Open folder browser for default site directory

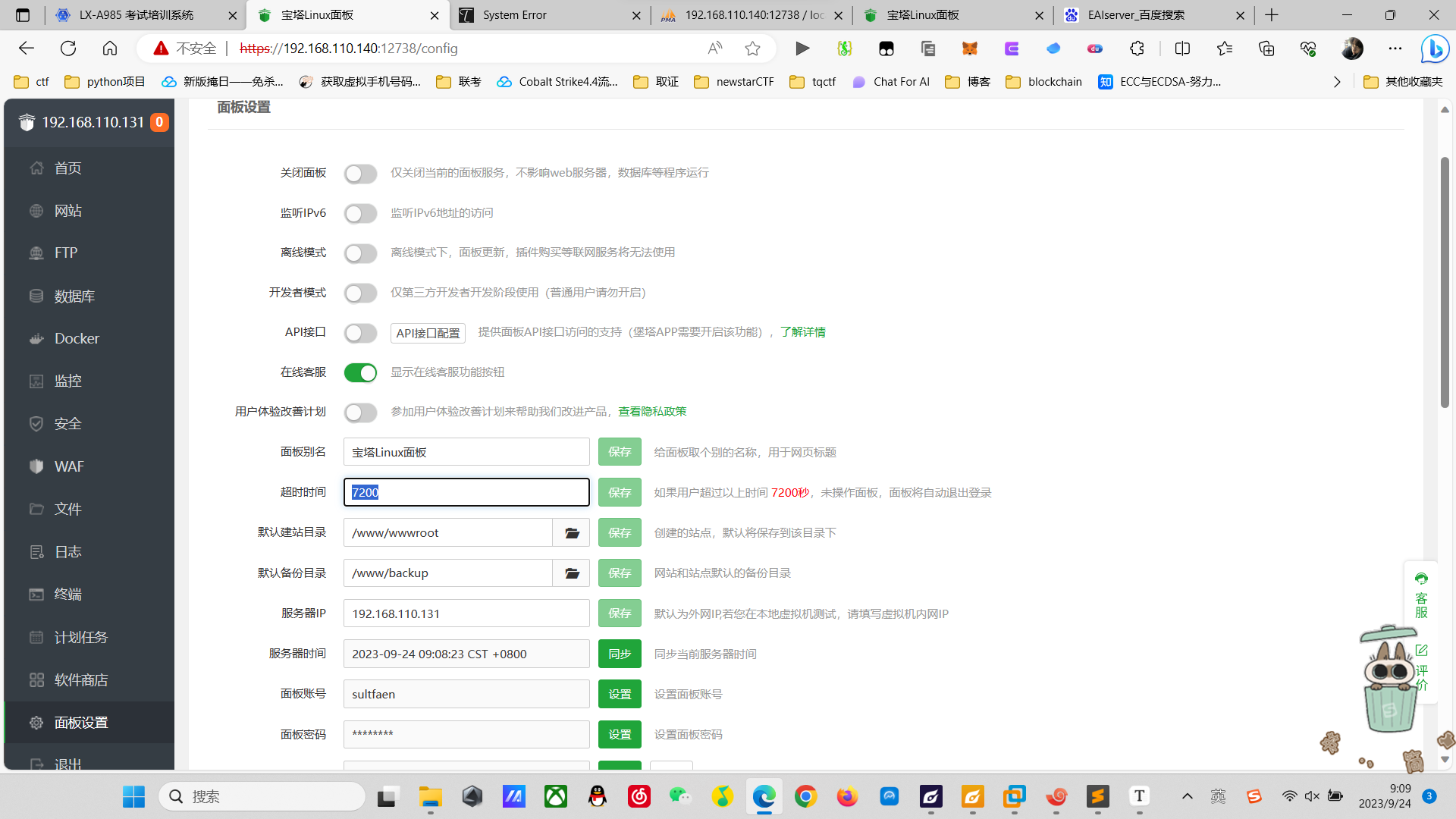pos(571,533)
